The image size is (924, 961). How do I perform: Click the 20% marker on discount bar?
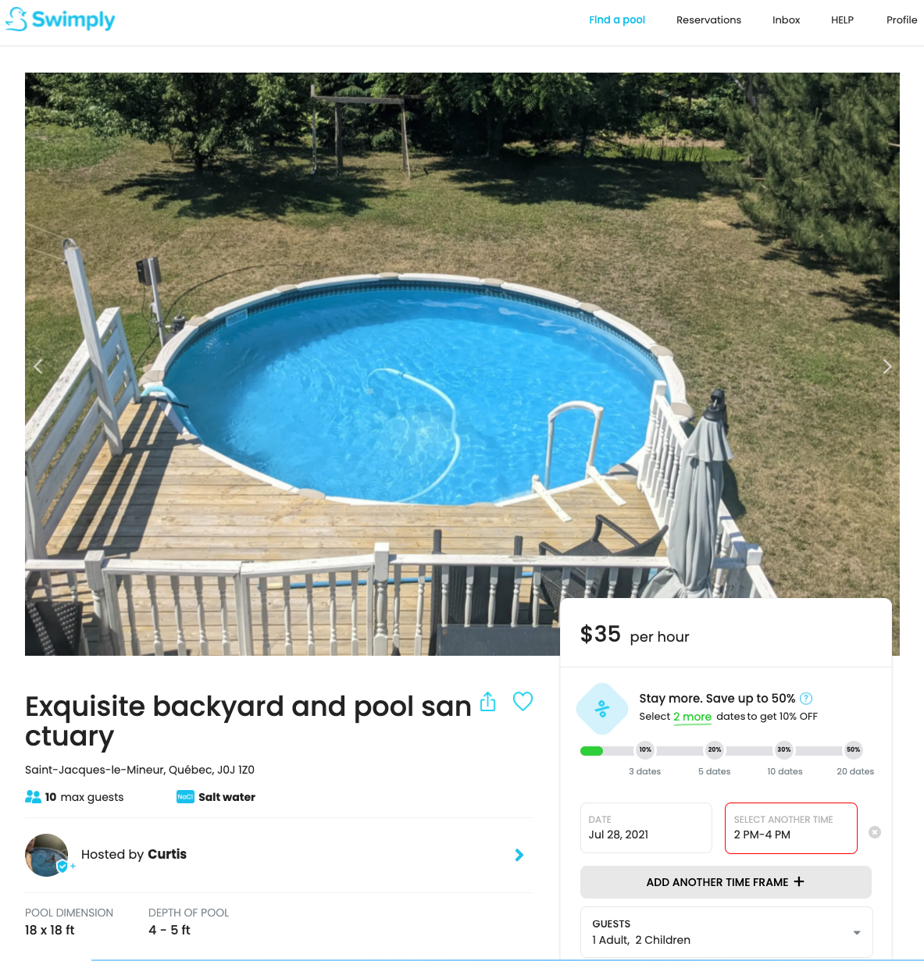pyautogui.click(x=714, y=749)
